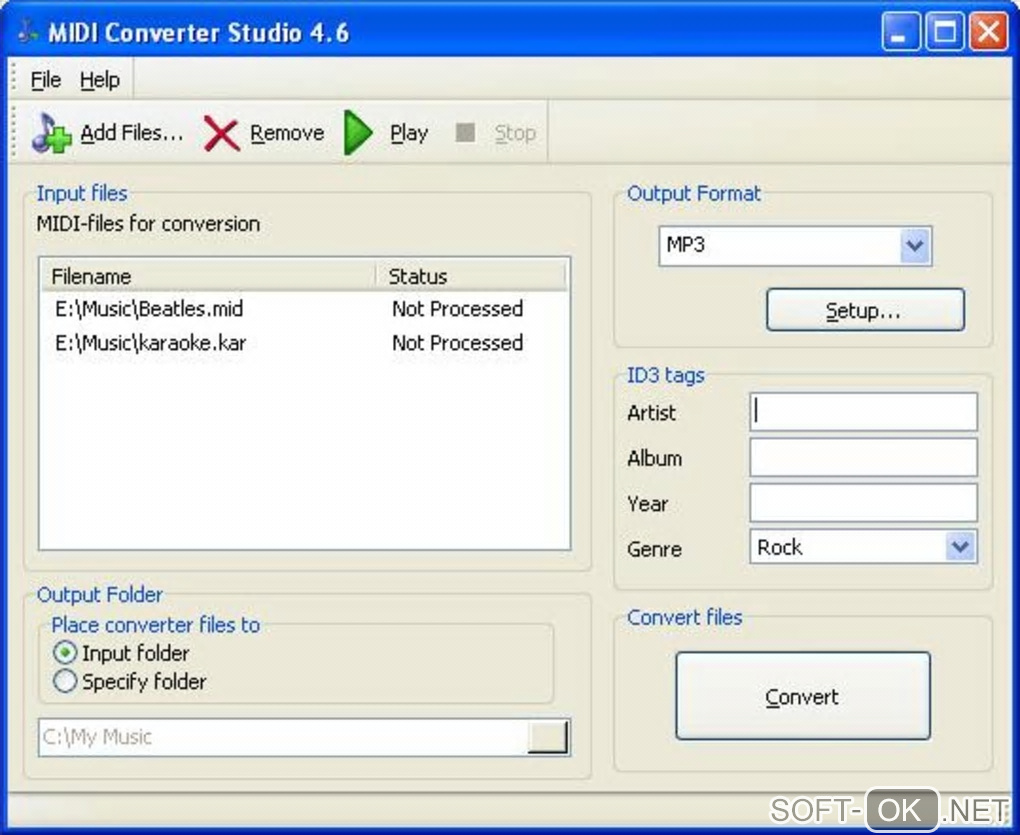The image size is (1020, 835).
Task: Open the Help menu
Action: pos(100,80)
